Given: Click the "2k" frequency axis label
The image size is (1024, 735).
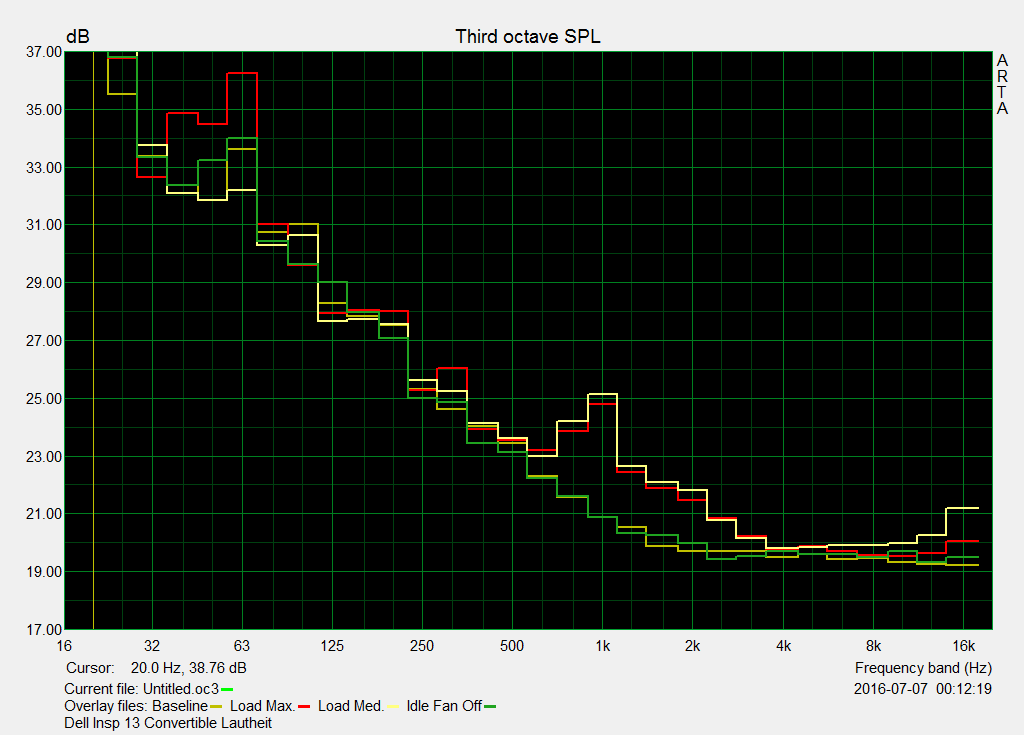Looking at the screenshot, I should click(692, 646).
